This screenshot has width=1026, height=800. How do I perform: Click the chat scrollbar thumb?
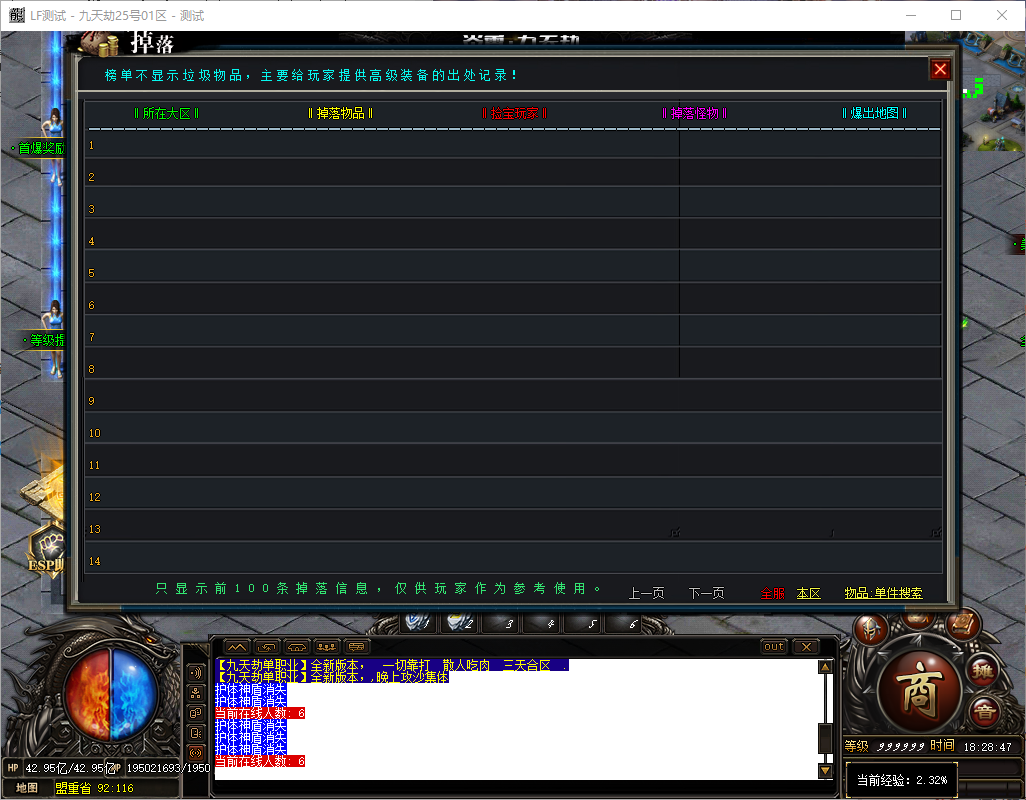pos(826,738)
